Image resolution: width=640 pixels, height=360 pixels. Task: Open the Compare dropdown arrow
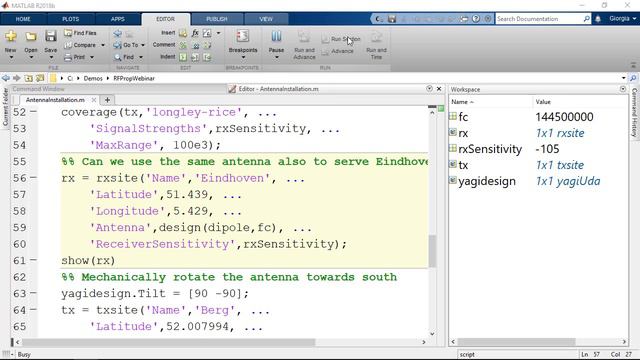coord(103,45)
